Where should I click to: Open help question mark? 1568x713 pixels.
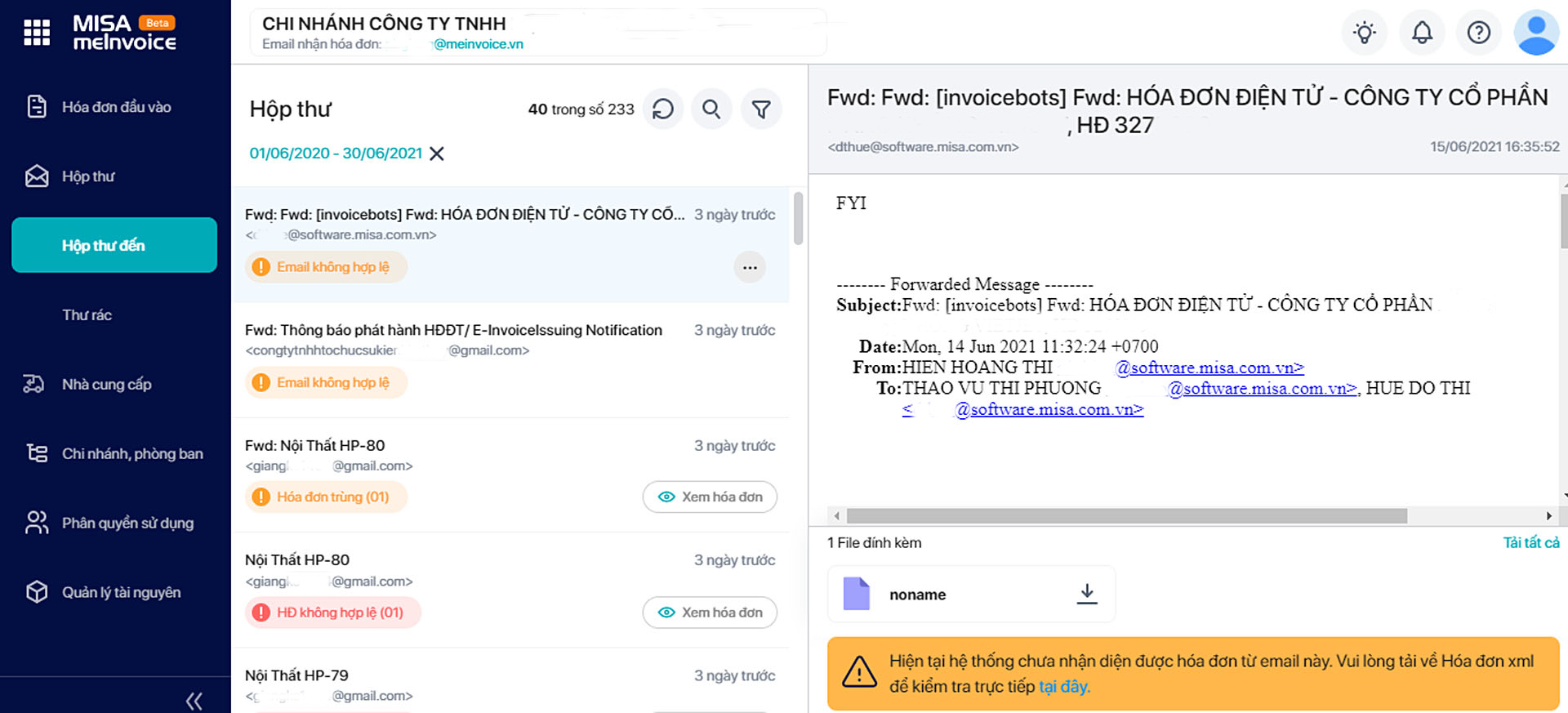point(1479,33)
